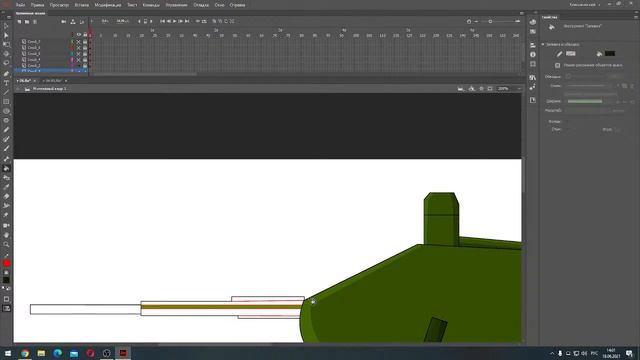This screenshot has width=640, height=360.
Task: Select the Oval tool
Action: [x=6, y=111]
